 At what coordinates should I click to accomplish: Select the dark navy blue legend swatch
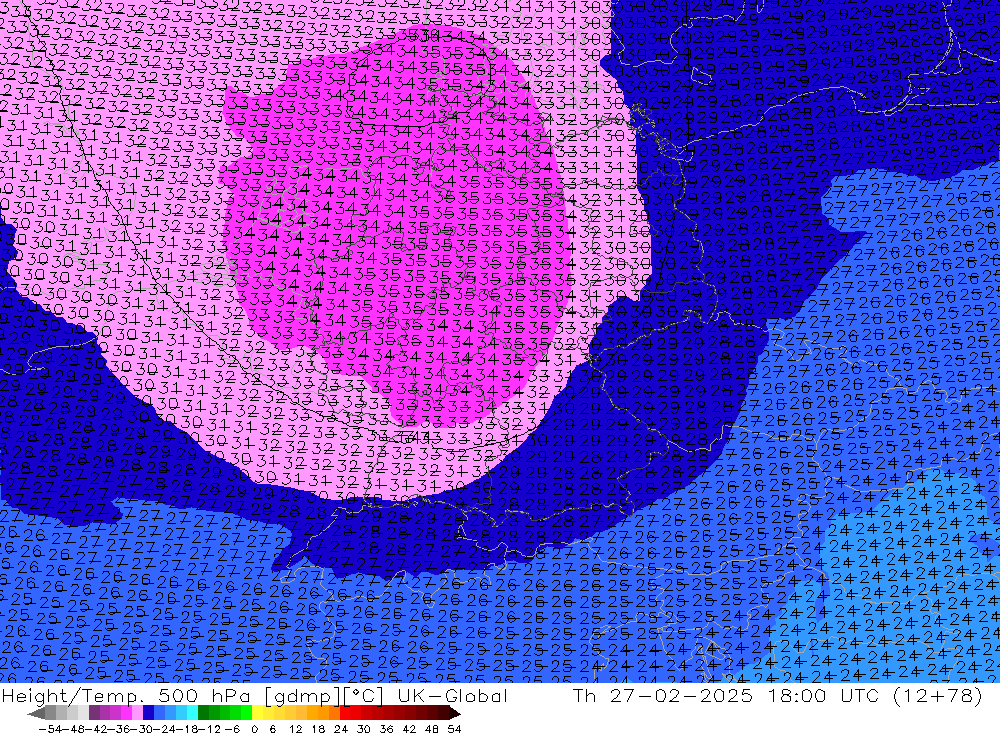point(148,713)
